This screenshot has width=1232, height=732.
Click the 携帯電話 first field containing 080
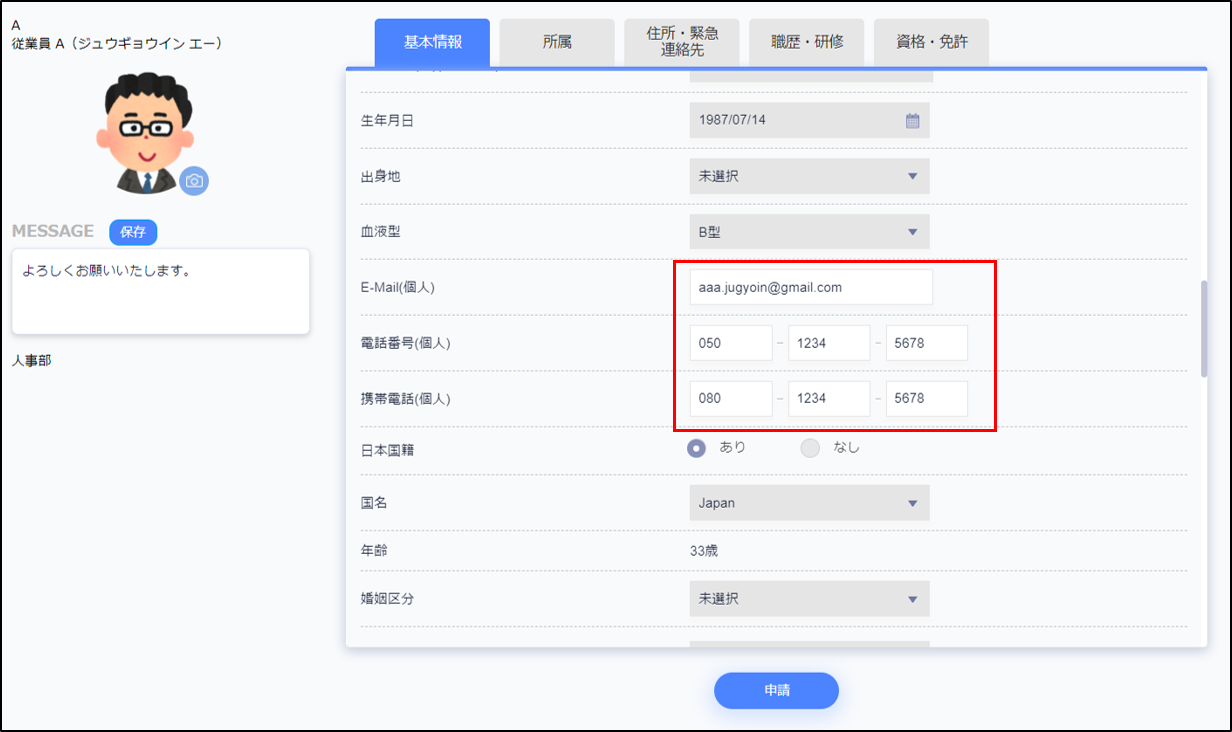(x=730, y=398)
